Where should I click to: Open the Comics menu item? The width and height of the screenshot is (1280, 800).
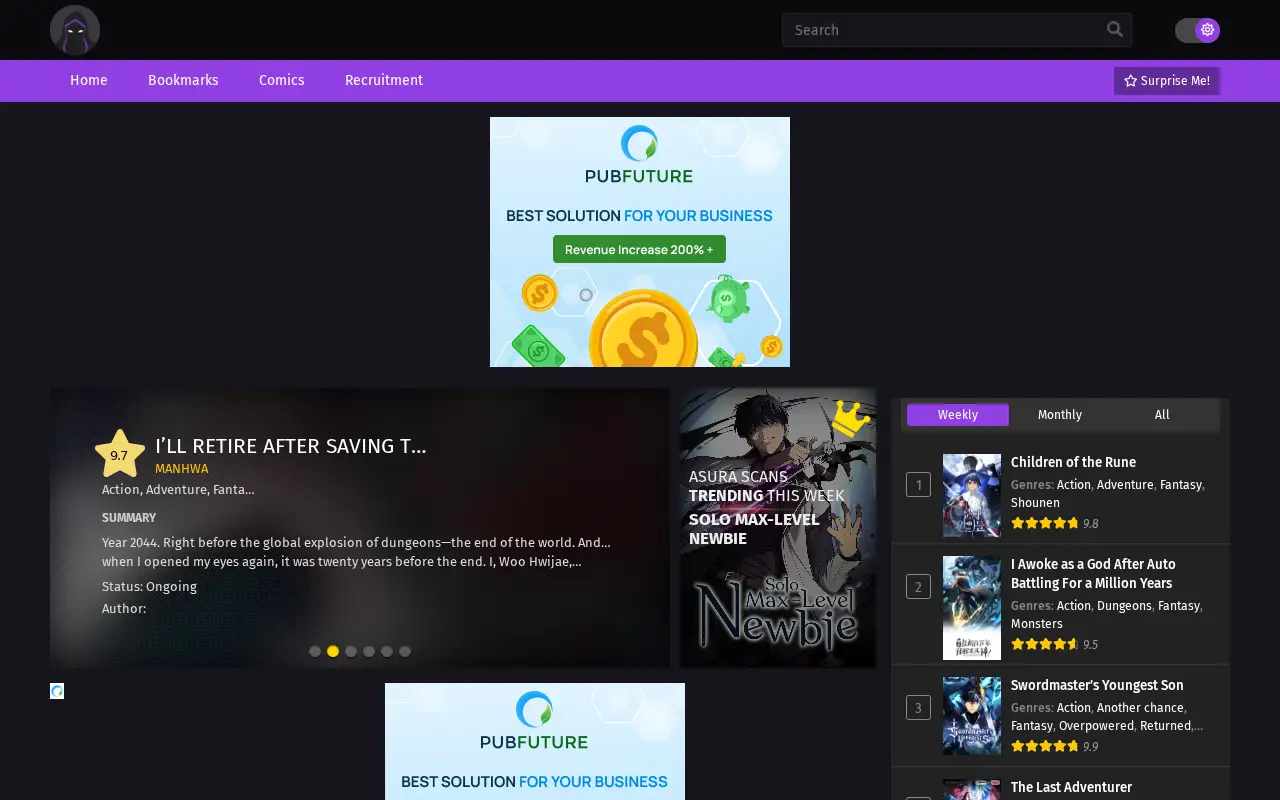pyautogui.click(x=281, y=80)
